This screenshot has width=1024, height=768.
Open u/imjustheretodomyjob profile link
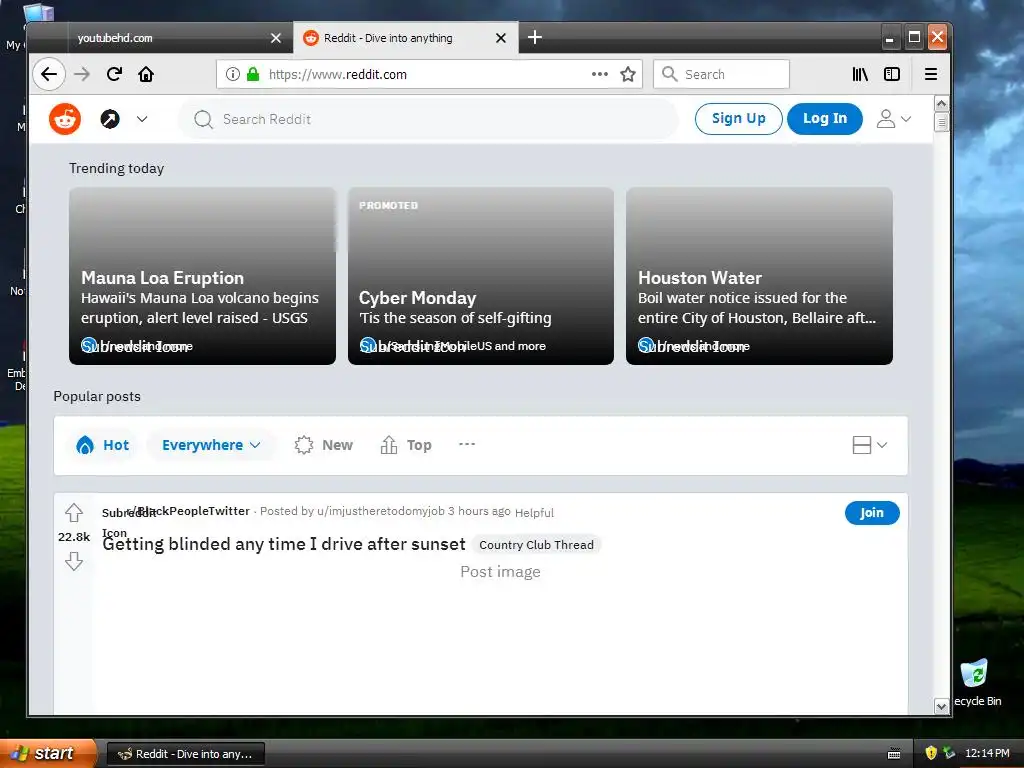coord(381,511)
